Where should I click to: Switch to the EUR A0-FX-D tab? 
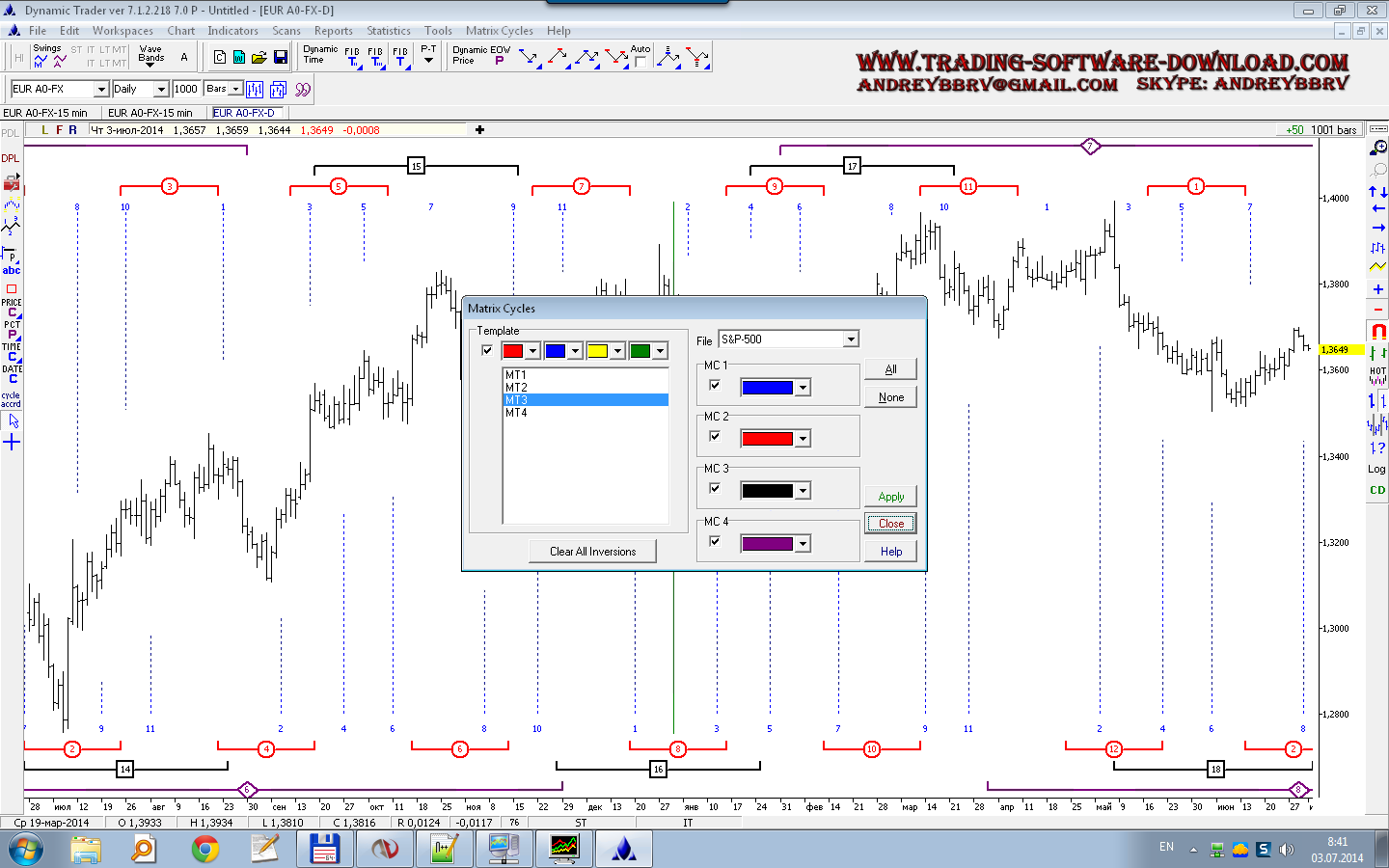click(x=244, y=113)
